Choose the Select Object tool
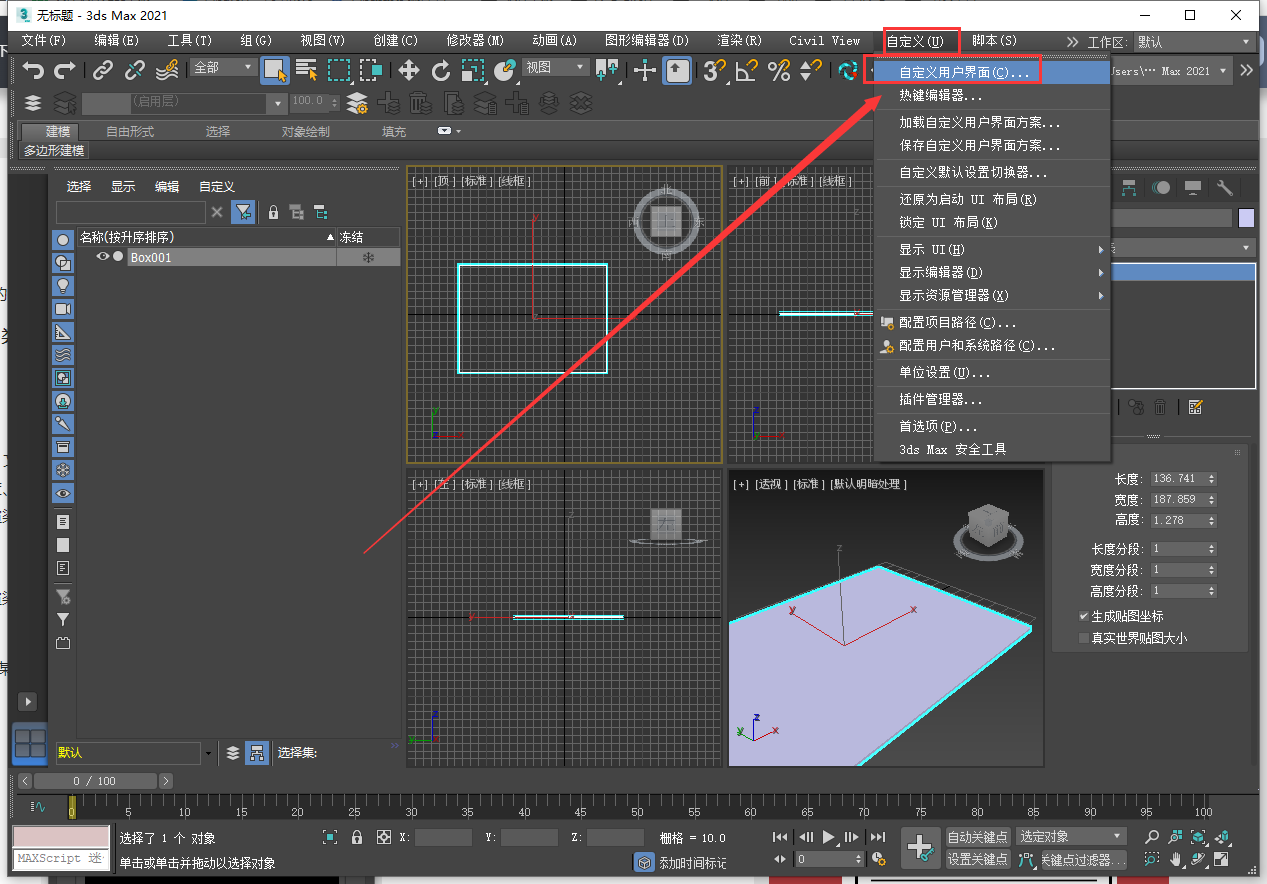The image size is (1267, 884). point(275,70)
